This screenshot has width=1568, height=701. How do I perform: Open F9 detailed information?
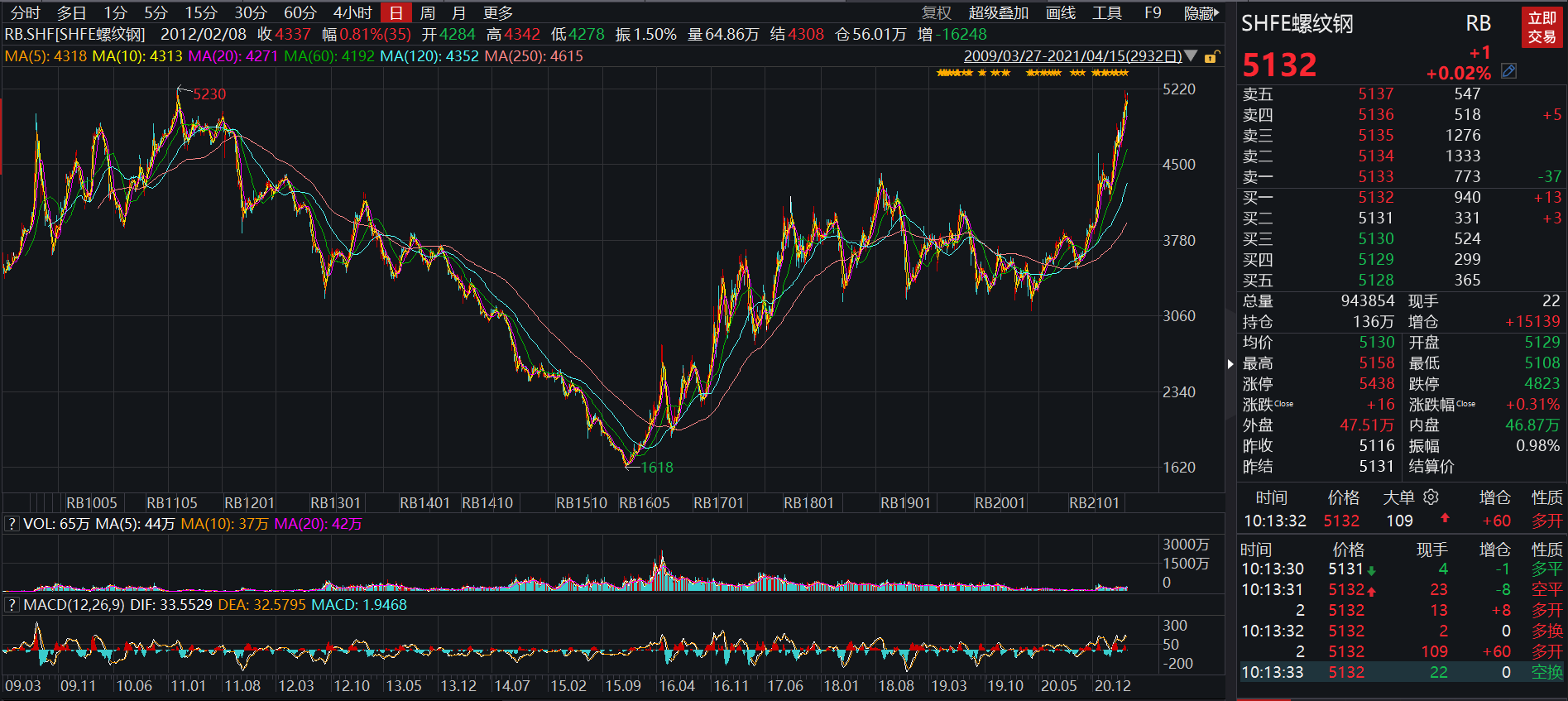coord(1153,12)
